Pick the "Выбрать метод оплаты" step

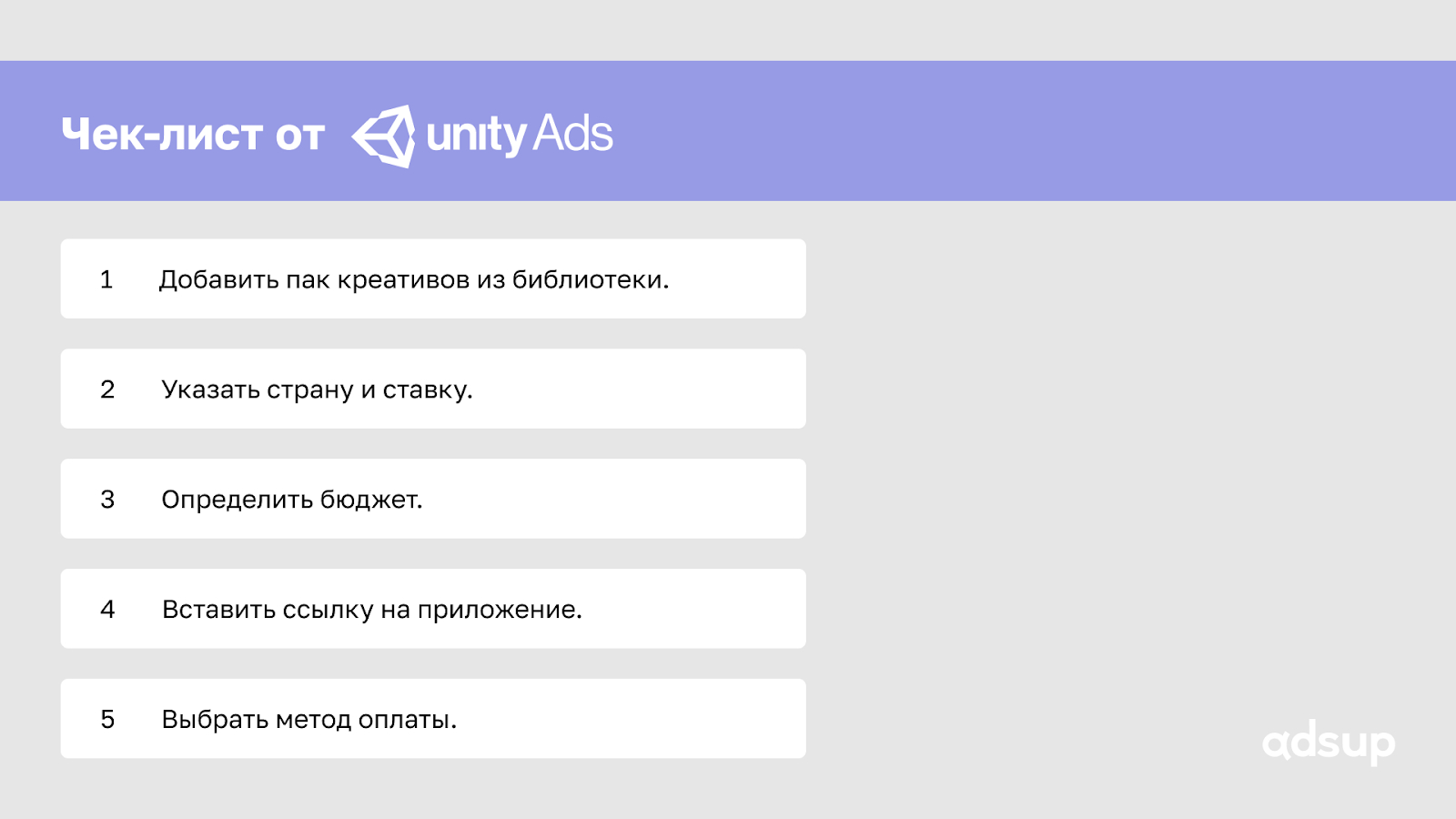308,720
